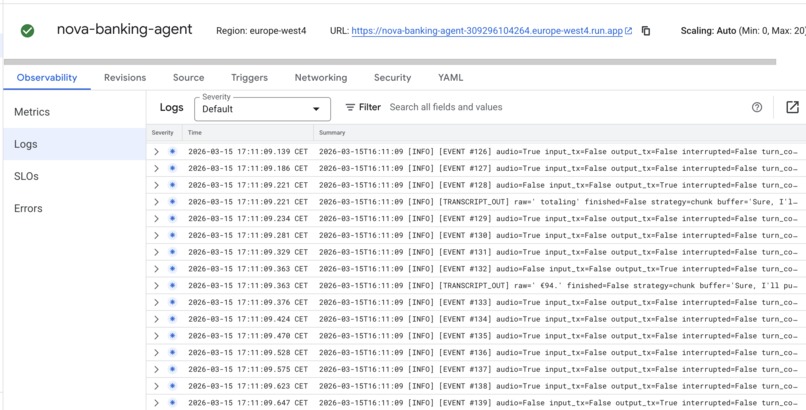
Task: Click the horizontal scrollbar under service header
Action: (390, 62)
